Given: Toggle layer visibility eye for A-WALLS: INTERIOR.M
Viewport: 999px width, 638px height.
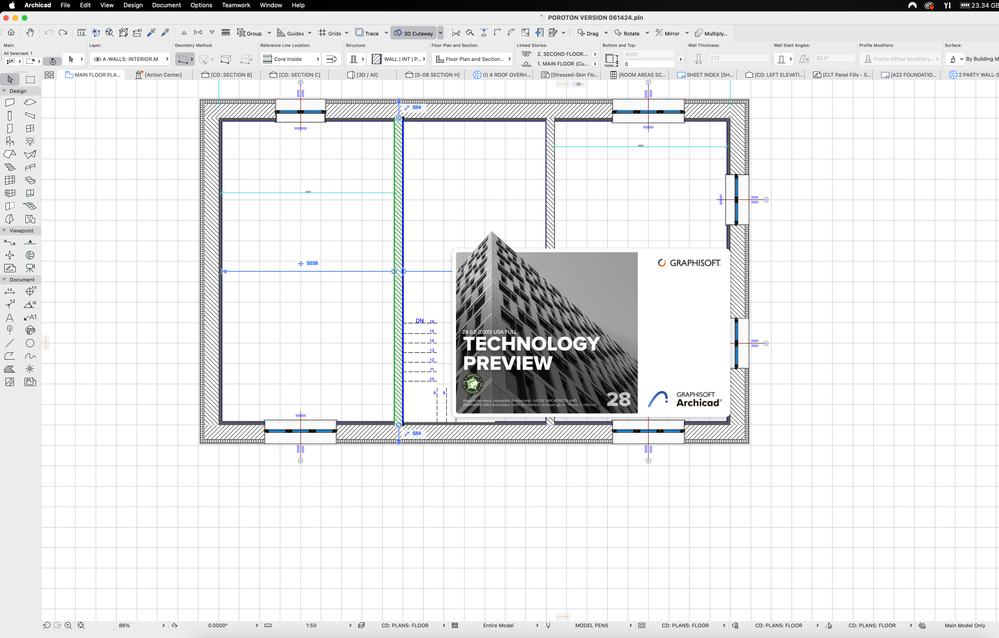Looking at the screenshot, I should click(x=97, y=59).
